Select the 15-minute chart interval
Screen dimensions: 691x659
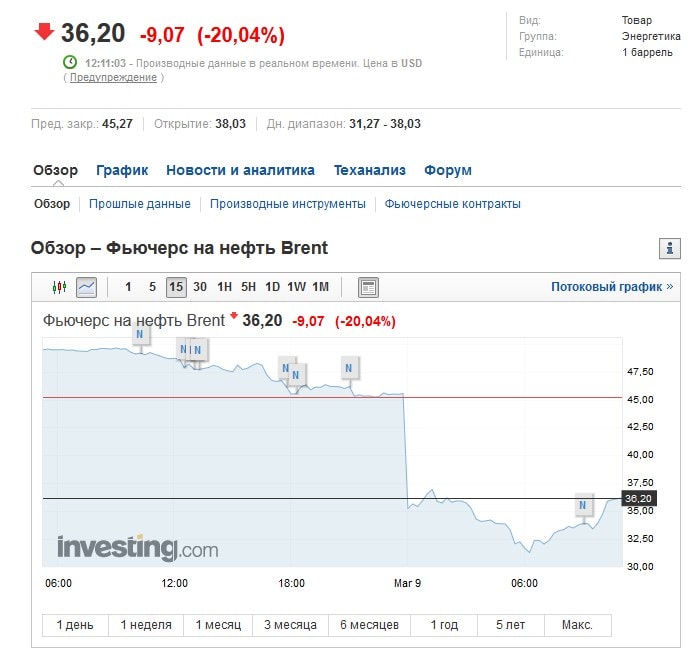(176, 288)
